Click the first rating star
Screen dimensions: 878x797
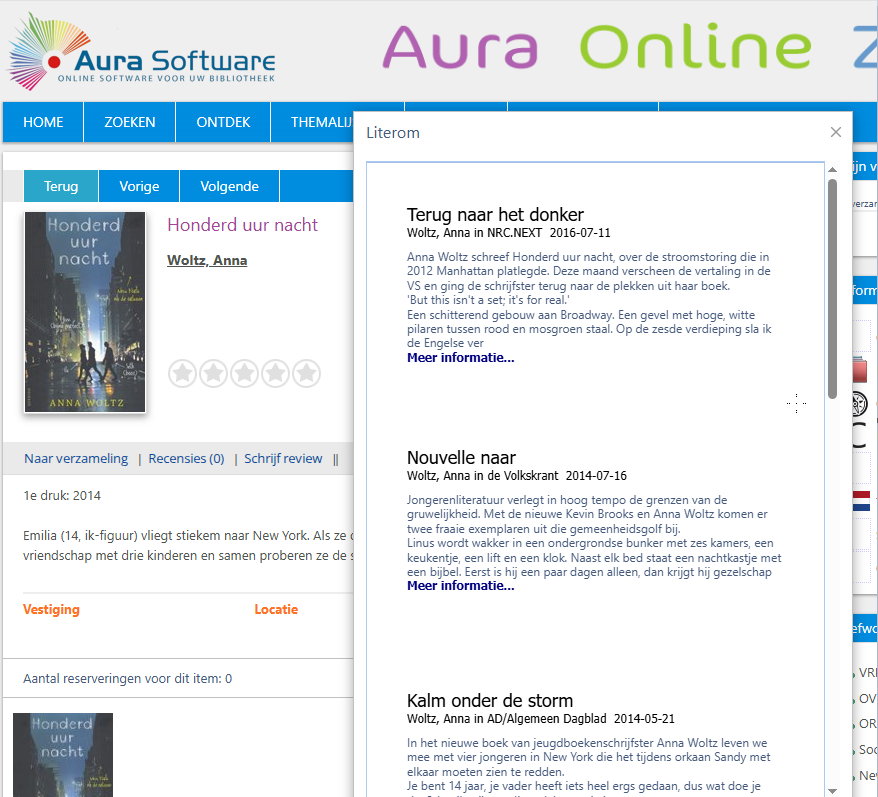tap(182, 374)
